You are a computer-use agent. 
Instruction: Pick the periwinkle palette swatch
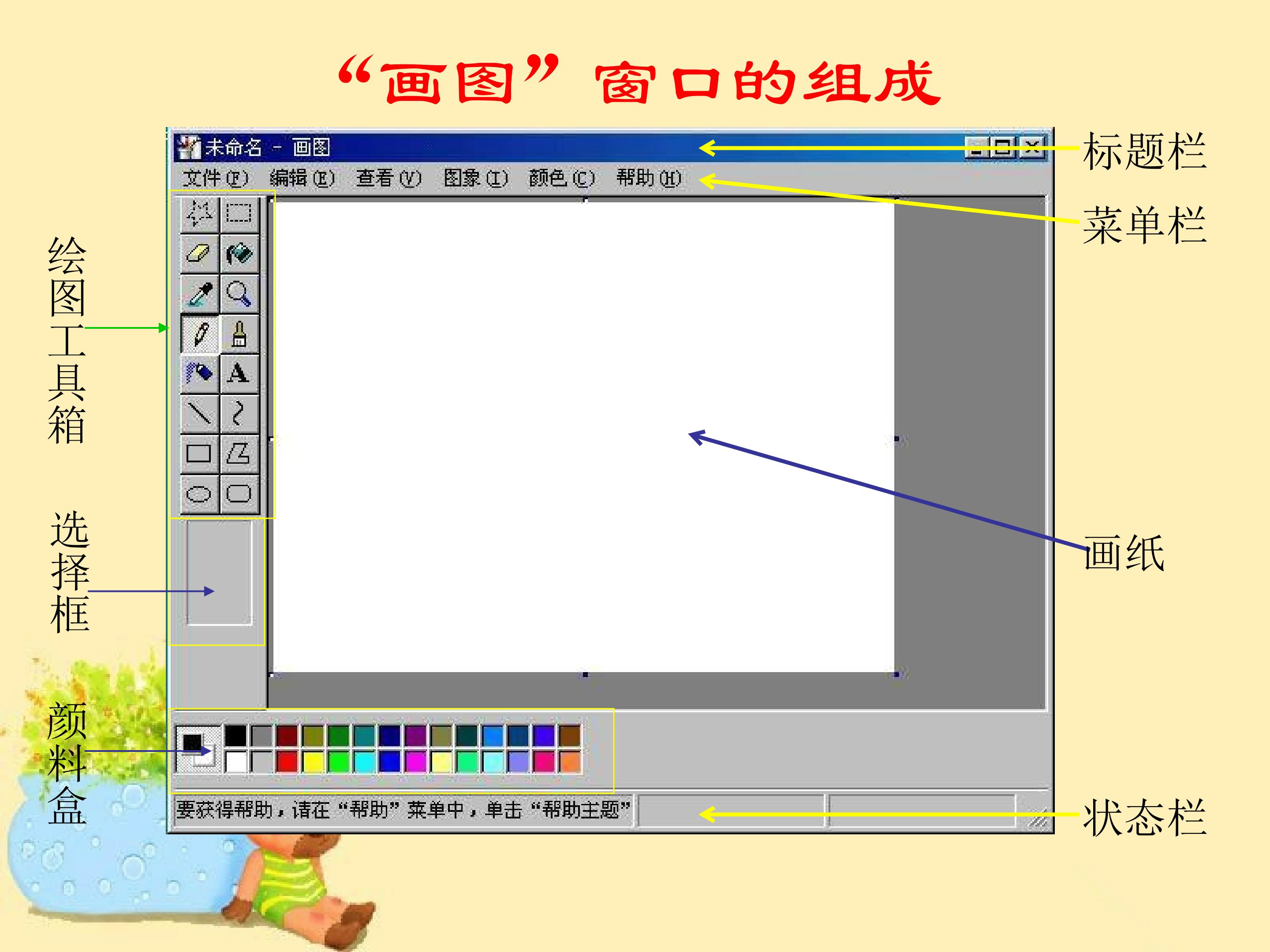518,762
